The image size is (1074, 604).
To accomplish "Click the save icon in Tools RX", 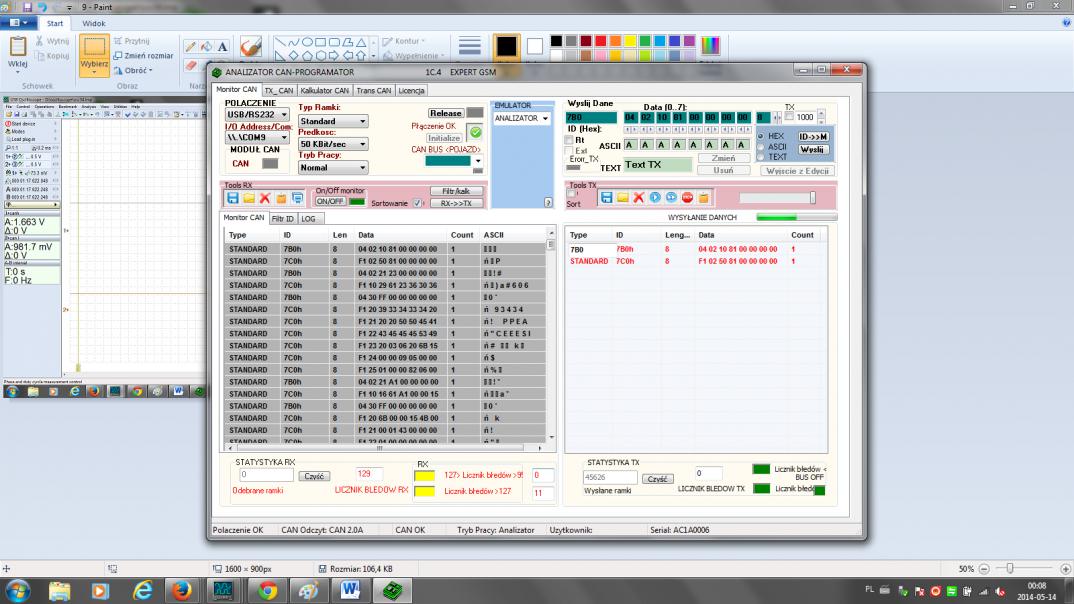I will [x=232, y=198].
